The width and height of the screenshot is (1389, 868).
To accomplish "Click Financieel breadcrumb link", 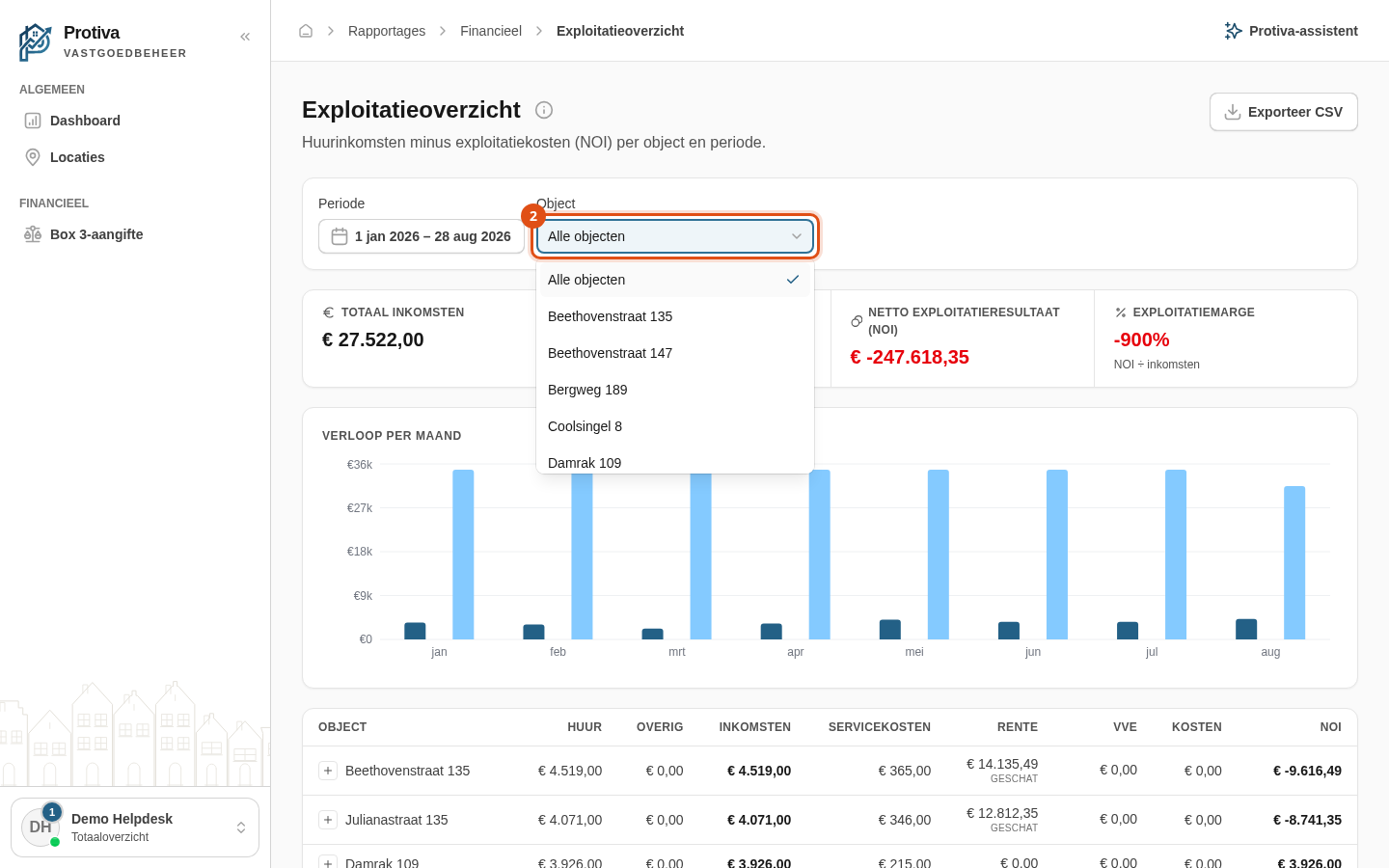I will (x=491, y=31).
